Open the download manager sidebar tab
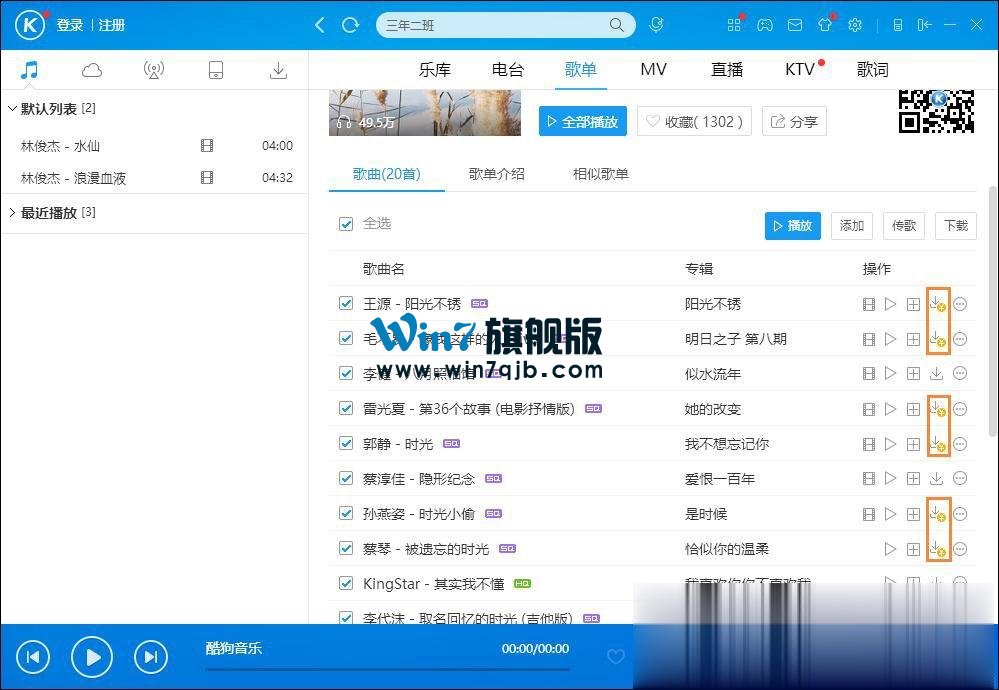Viewport: 999px width, 690px height. (x=278, y=70)
